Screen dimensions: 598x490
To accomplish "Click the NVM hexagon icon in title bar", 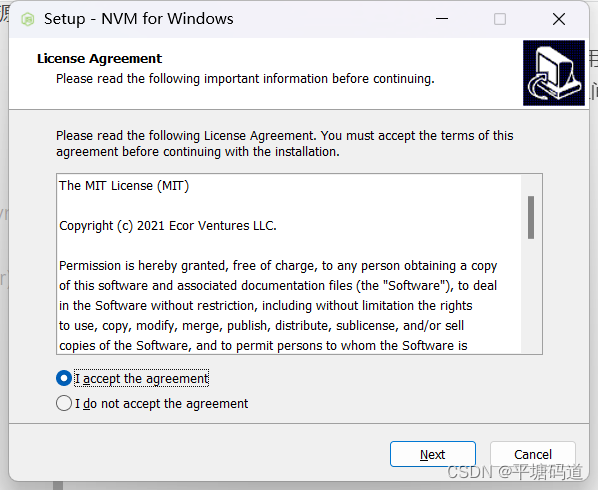I will (x=28, y=19).
